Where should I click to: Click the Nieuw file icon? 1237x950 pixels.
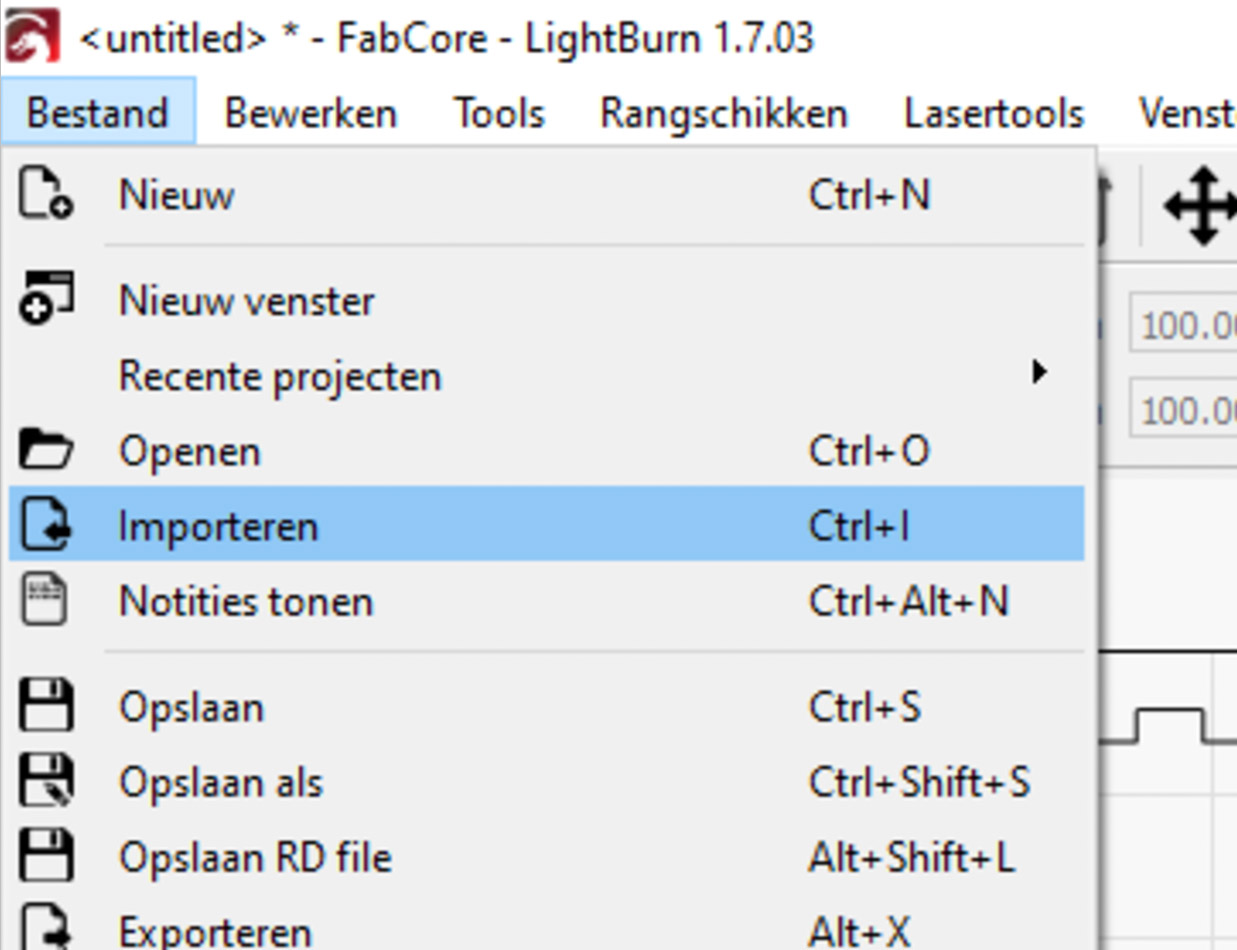pyautogui.click(x=45, y=195)
